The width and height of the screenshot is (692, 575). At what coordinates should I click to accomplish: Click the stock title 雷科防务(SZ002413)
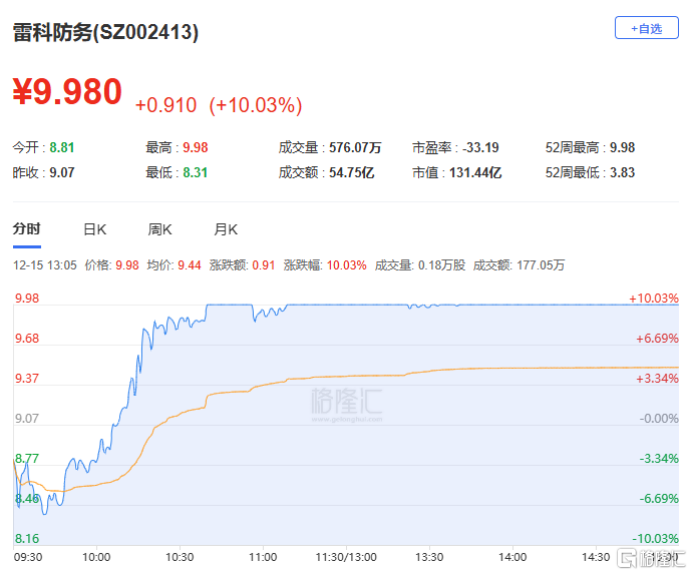pos(106,32)
